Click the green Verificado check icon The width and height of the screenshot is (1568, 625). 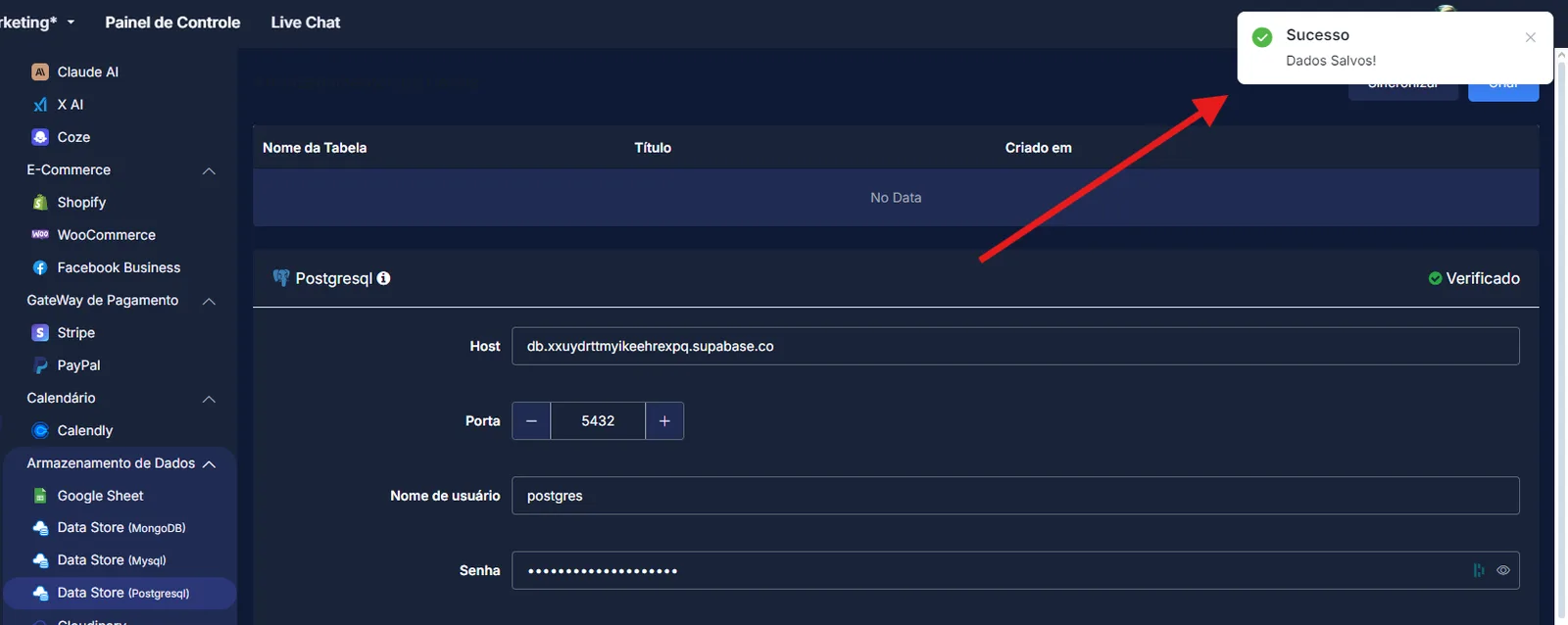[1435, 278]
